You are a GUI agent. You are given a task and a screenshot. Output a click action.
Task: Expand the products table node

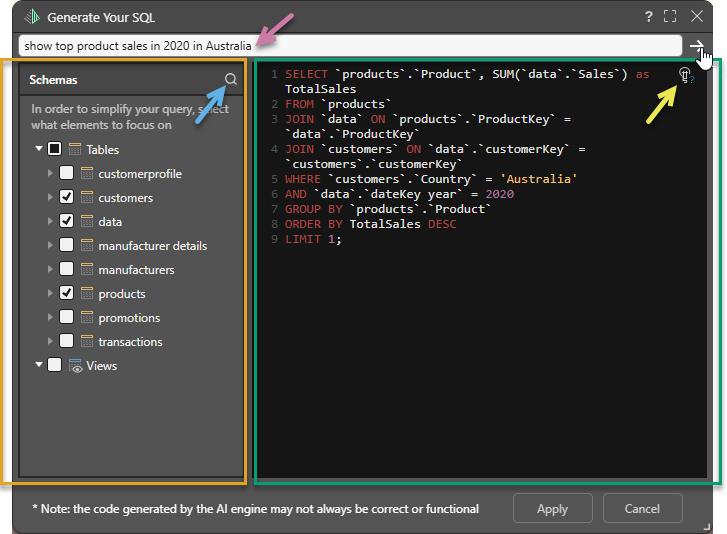pos(50,294)
